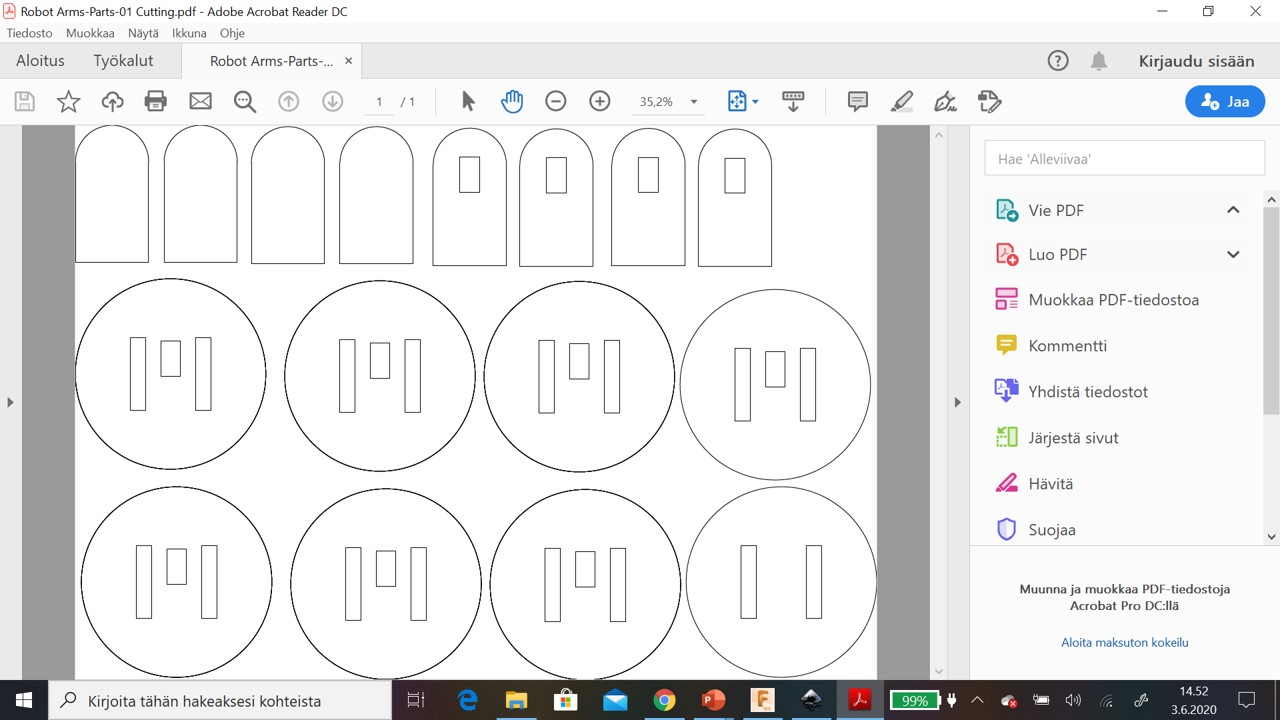Print the document with printer icon
The height and width of the screenshot is (720, 1280).
tap(155, 101)
